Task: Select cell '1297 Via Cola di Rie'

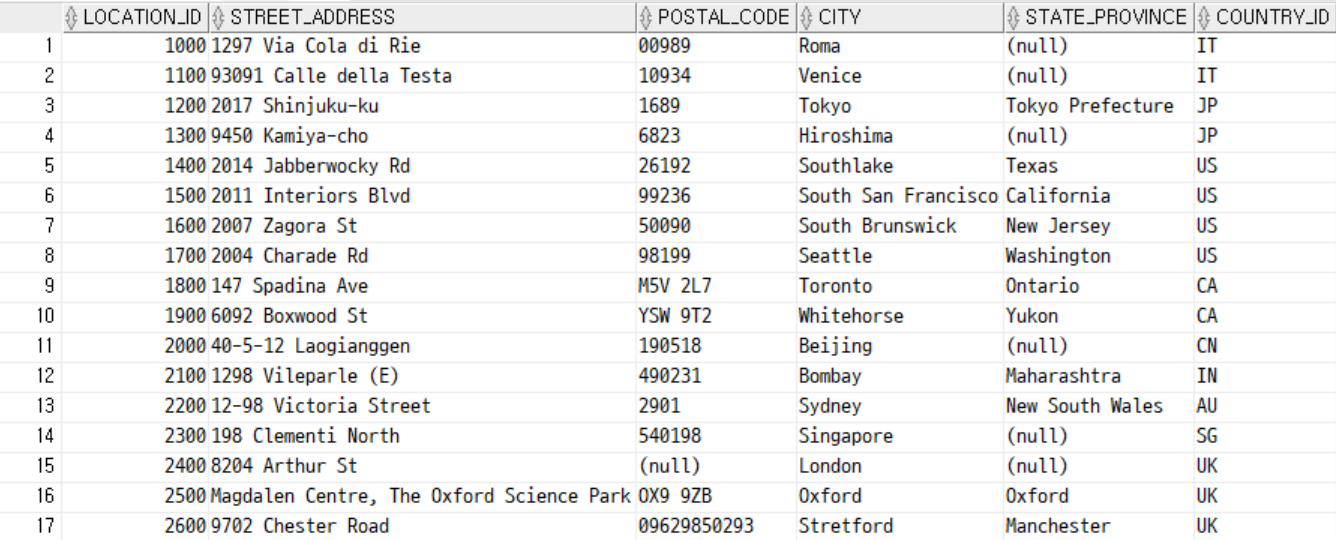Action: click(422, 46)
